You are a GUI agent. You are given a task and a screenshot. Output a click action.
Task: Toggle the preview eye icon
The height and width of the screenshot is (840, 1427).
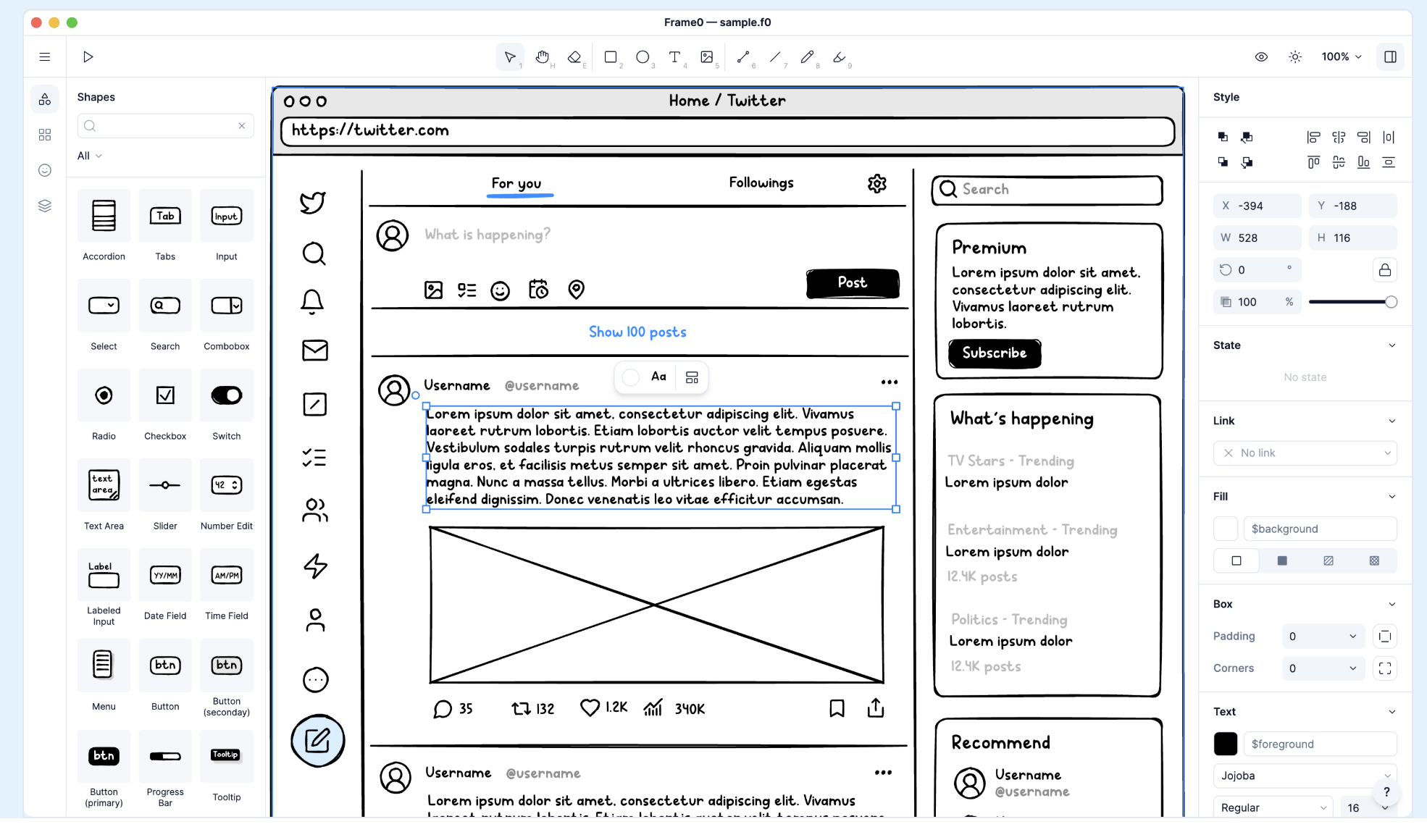tap(1261, 56)
